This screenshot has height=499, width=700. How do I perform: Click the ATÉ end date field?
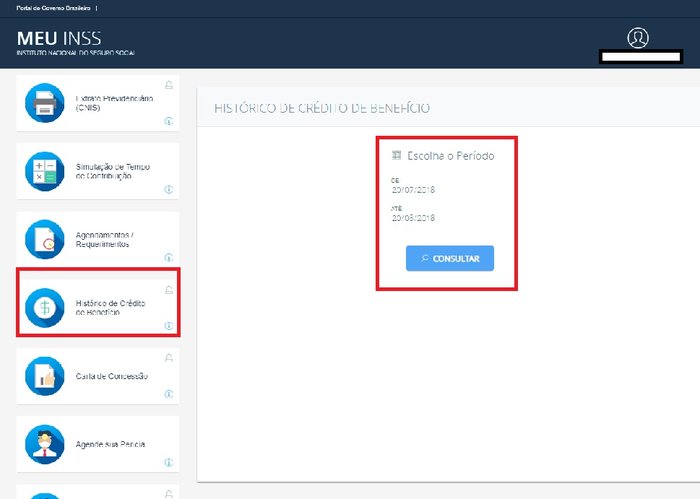[x=413, y=218]
